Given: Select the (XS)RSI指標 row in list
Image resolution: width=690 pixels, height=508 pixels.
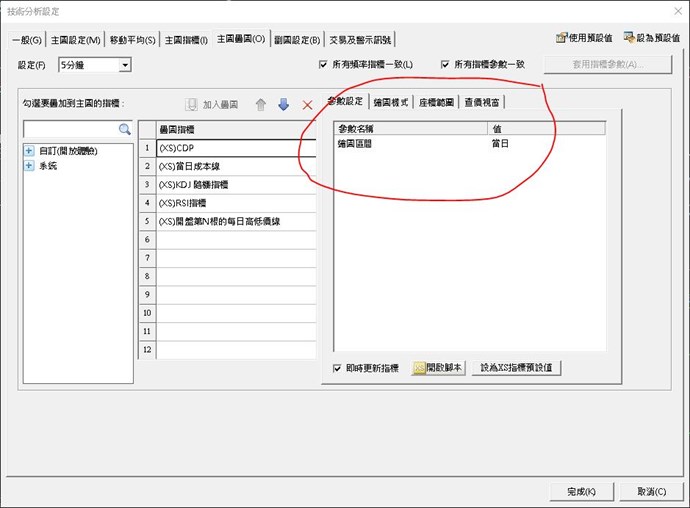Looking at the screenshot, I should (x=235, y=203).
